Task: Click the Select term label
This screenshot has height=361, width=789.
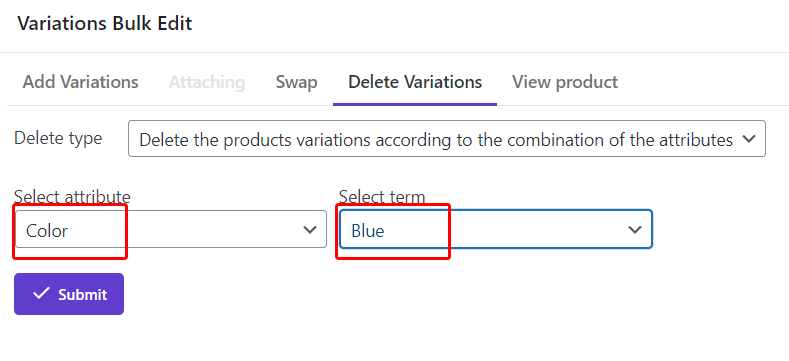Action: pyautogui.click(x=382, y=196)
